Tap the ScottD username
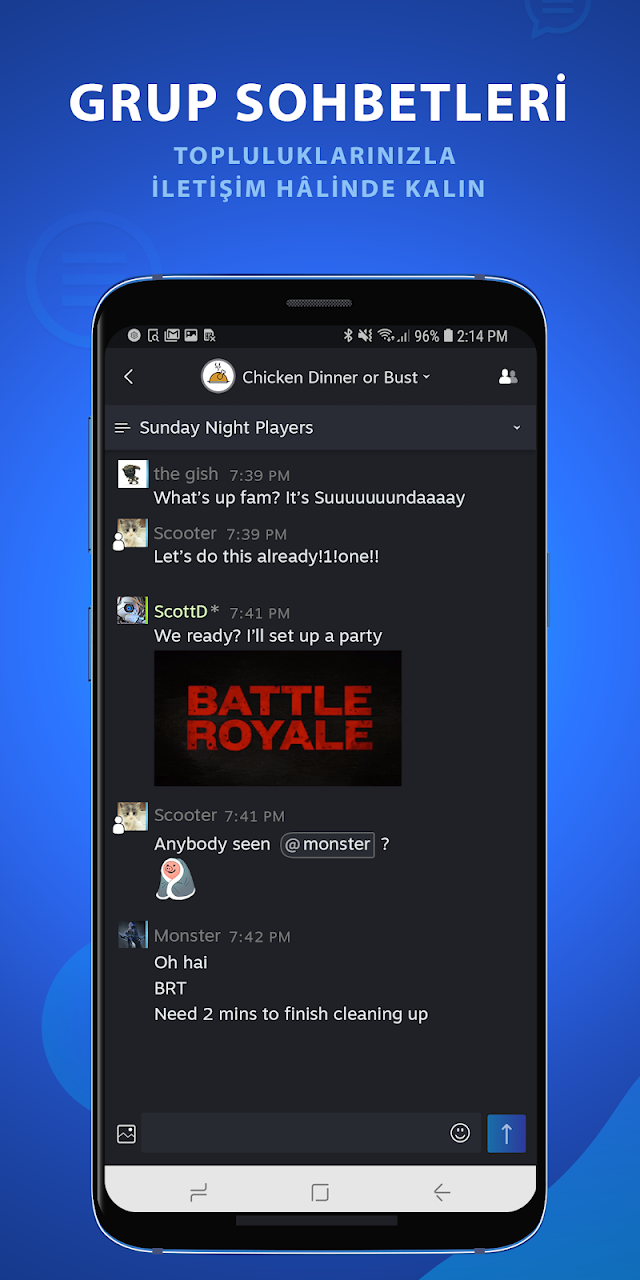This screenshot has width=640, height=1280. [181, 611]
